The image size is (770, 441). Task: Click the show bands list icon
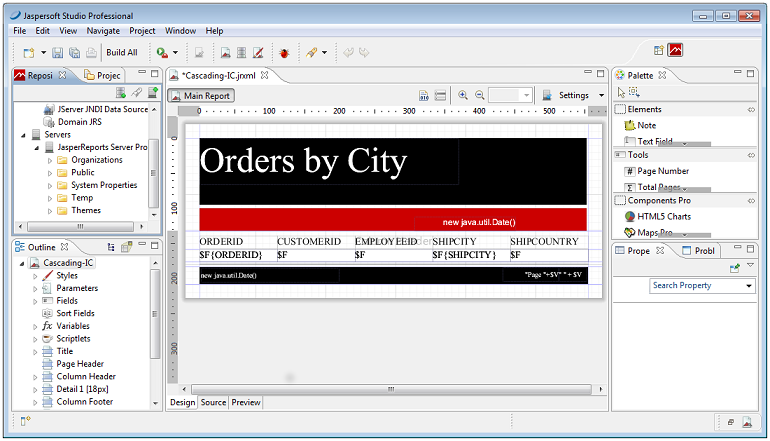pyautogui.click(x=440, y=95)
